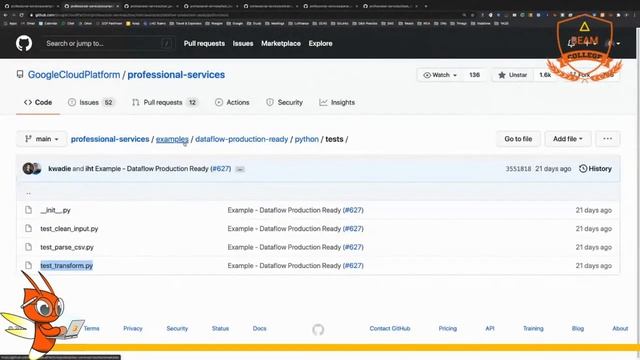Go to professional-services breadcrumb root
The image size is (640, 360).
pyautogui.click(x=110, y=139)
